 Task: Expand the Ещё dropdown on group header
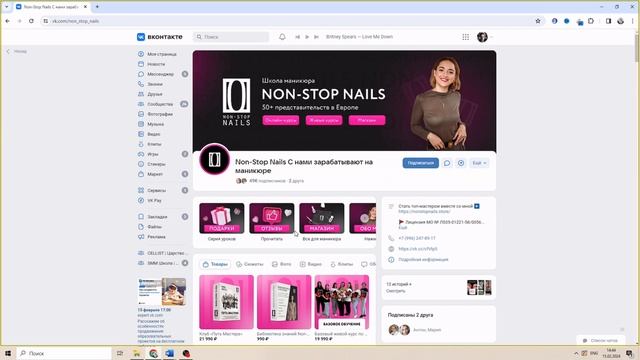[479, 163]
